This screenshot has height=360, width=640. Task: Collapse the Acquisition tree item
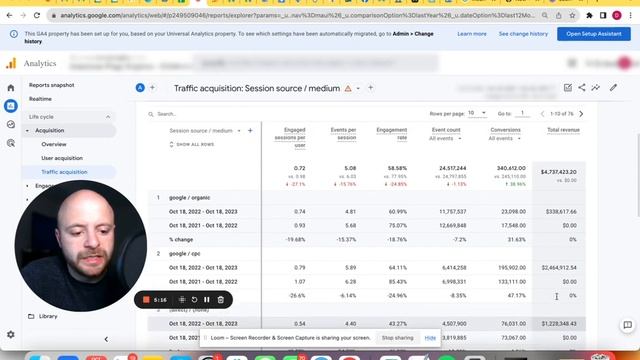(x=27, y=131)
